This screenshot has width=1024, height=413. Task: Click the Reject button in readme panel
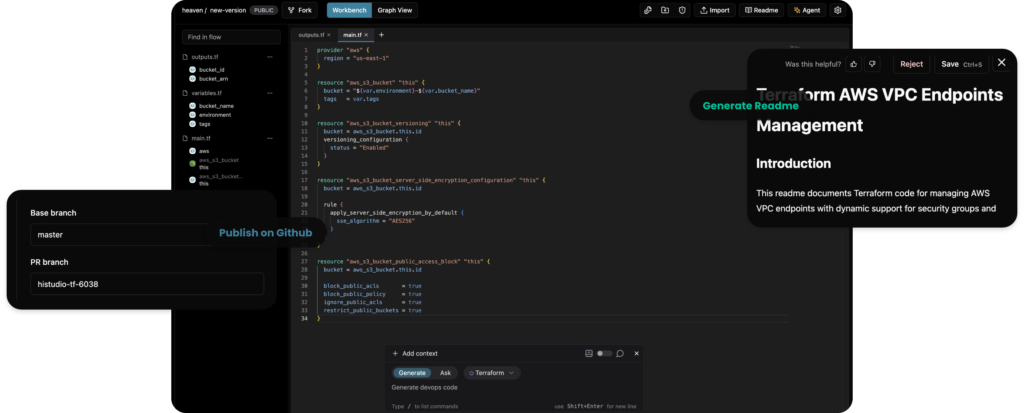(x=912, y=64)
